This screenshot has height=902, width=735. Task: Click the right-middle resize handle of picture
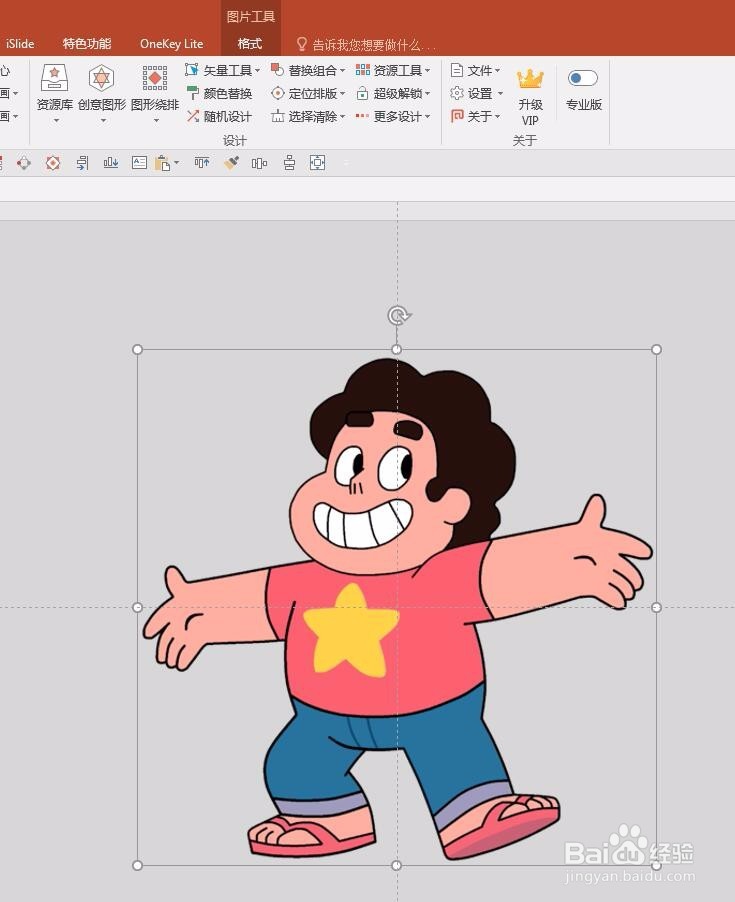[x=656, y=607]
